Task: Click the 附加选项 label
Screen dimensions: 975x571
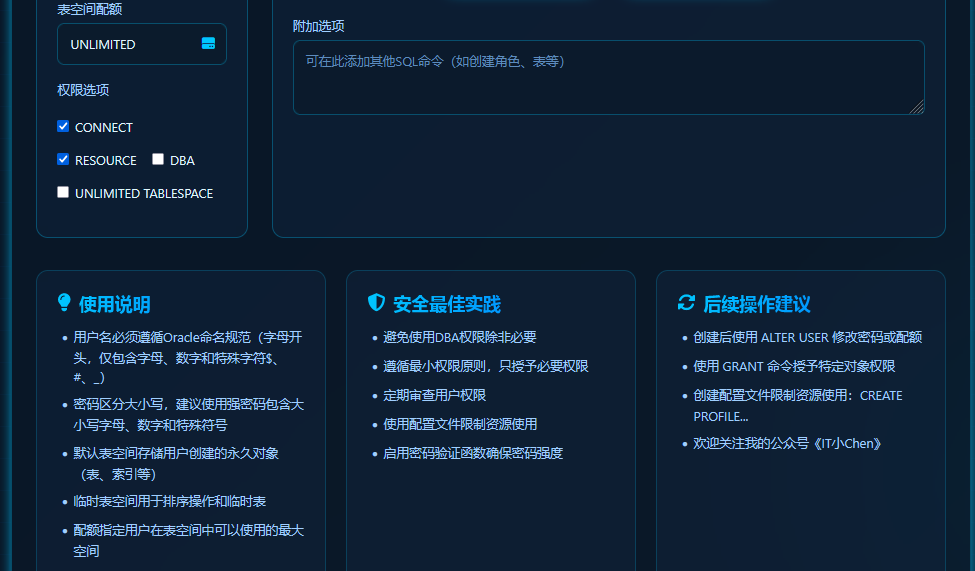Action: pyautogui.click(x=318, y=26)
